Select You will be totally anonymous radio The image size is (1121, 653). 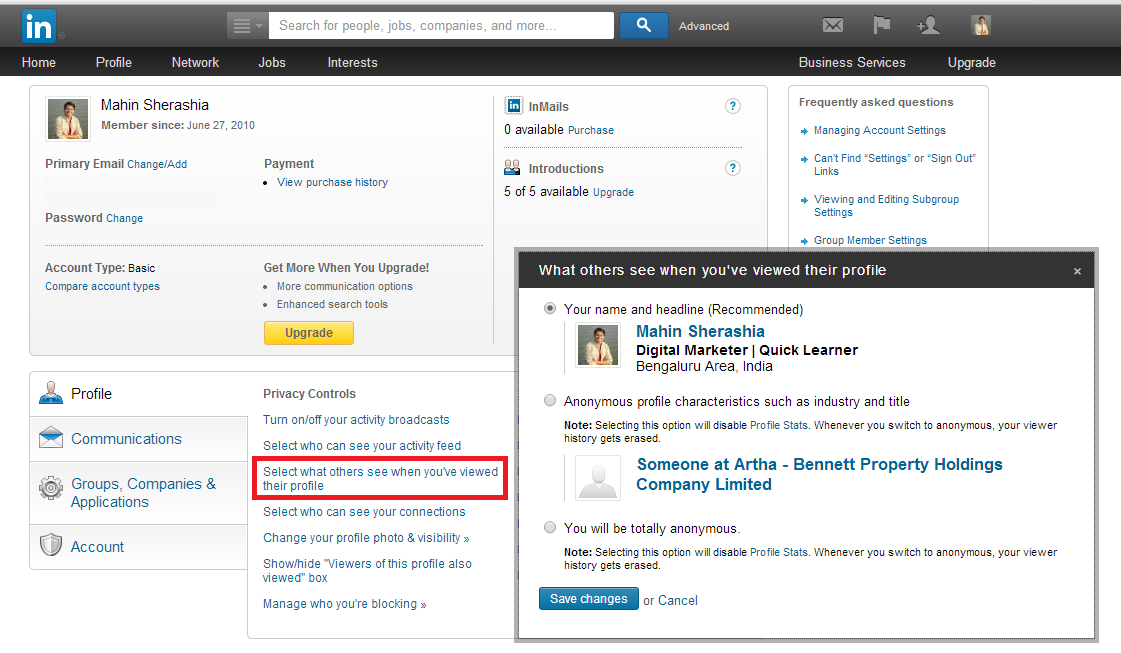550,528
